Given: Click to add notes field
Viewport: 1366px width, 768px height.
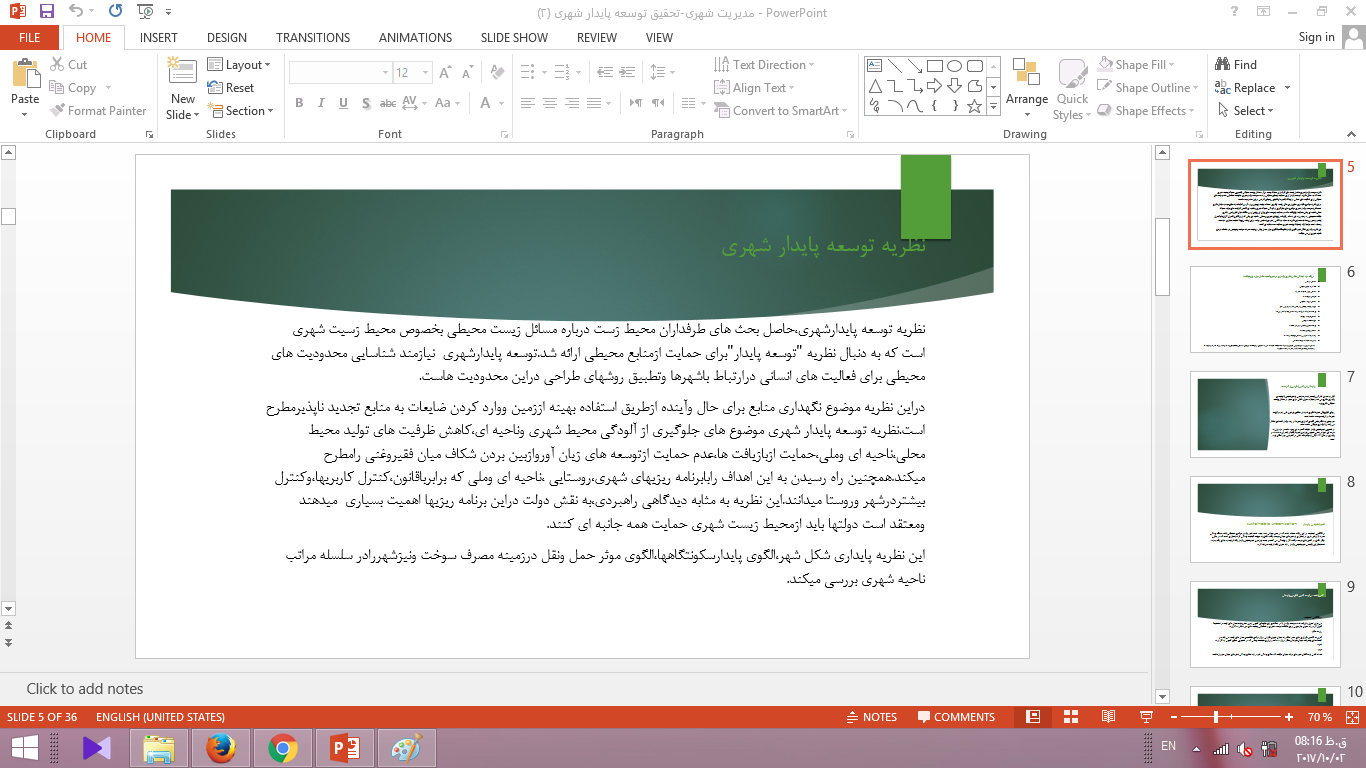Looking at the screenshot, I should 575,689.
